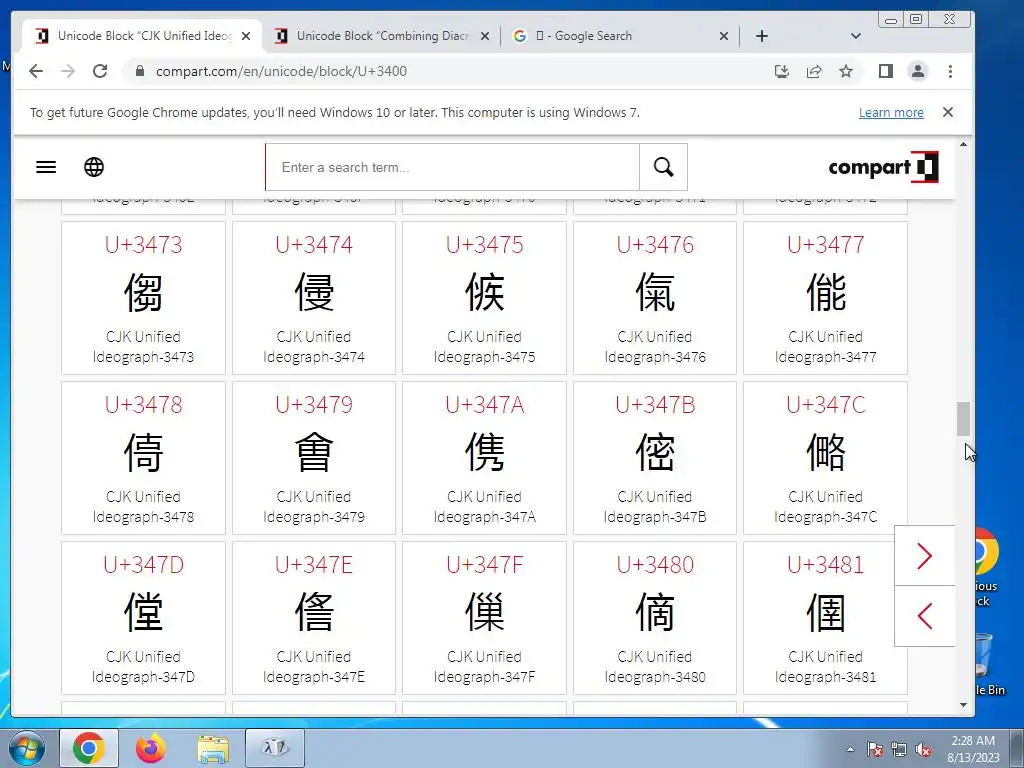Close the Google Search tab
1024x768 pixels.
(x=724, y=37)
